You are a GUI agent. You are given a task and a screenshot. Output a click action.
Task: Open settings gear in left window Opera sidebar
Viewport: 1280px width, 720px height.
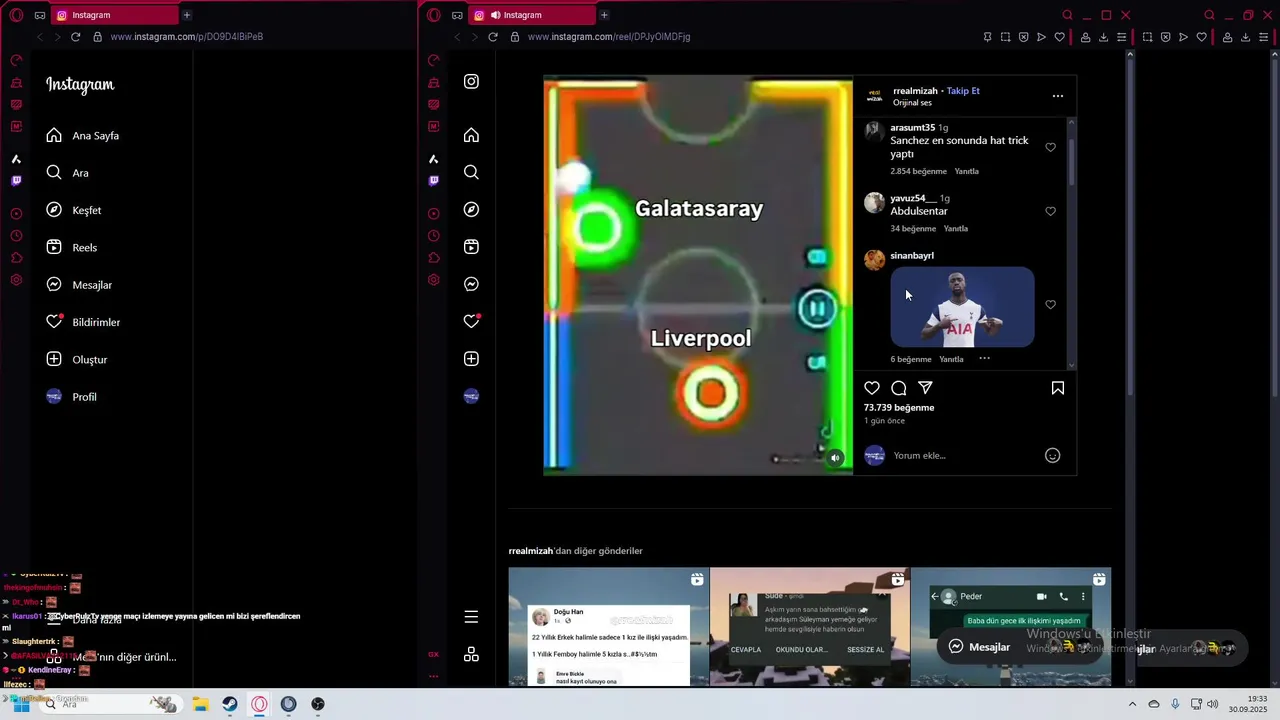tap(16, 280)
